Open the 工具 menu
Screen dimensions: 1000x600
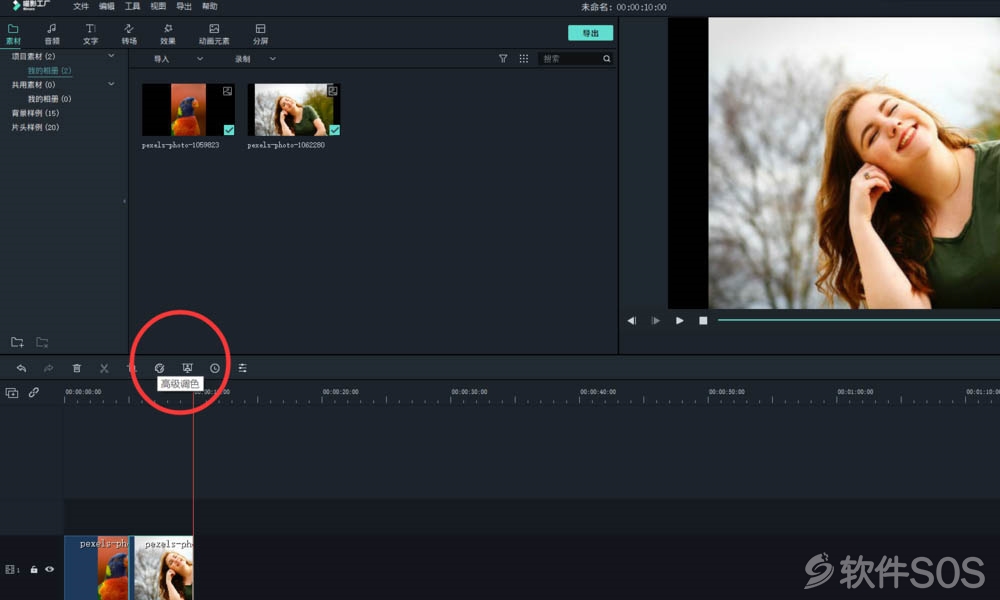(132, 6)
